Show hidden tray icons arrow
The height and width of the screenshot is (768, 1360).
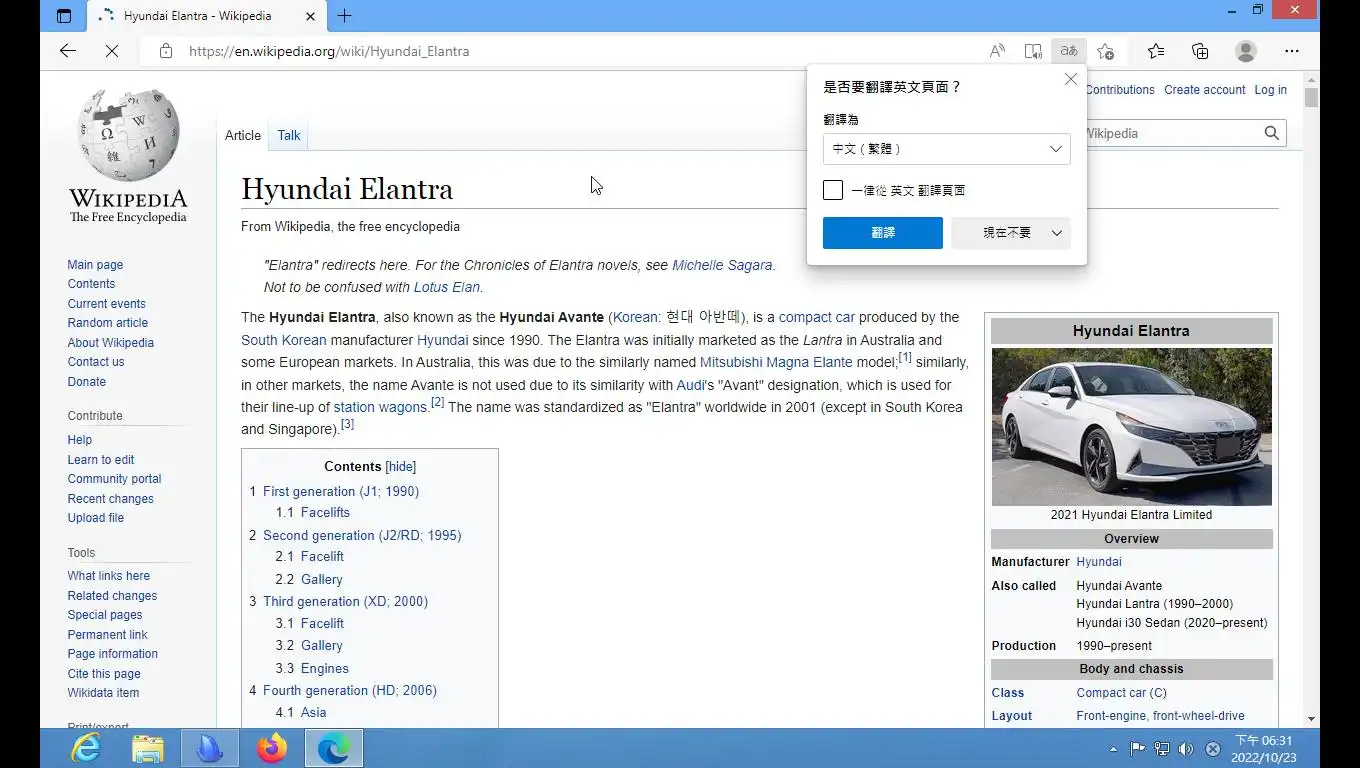[1113, 749]
